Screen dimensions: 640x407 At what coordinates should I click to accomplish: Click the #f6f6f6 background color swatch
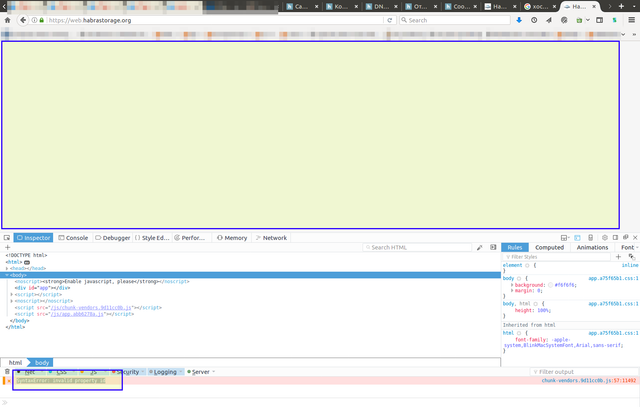550,285
